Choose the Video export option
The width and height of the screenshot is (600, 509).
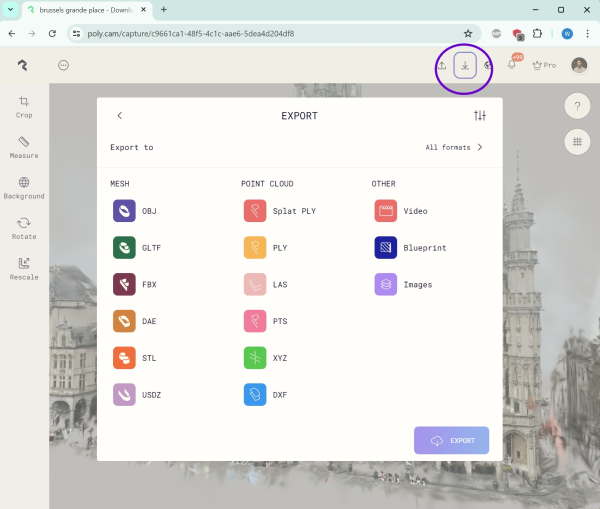(x=386, y=211)
